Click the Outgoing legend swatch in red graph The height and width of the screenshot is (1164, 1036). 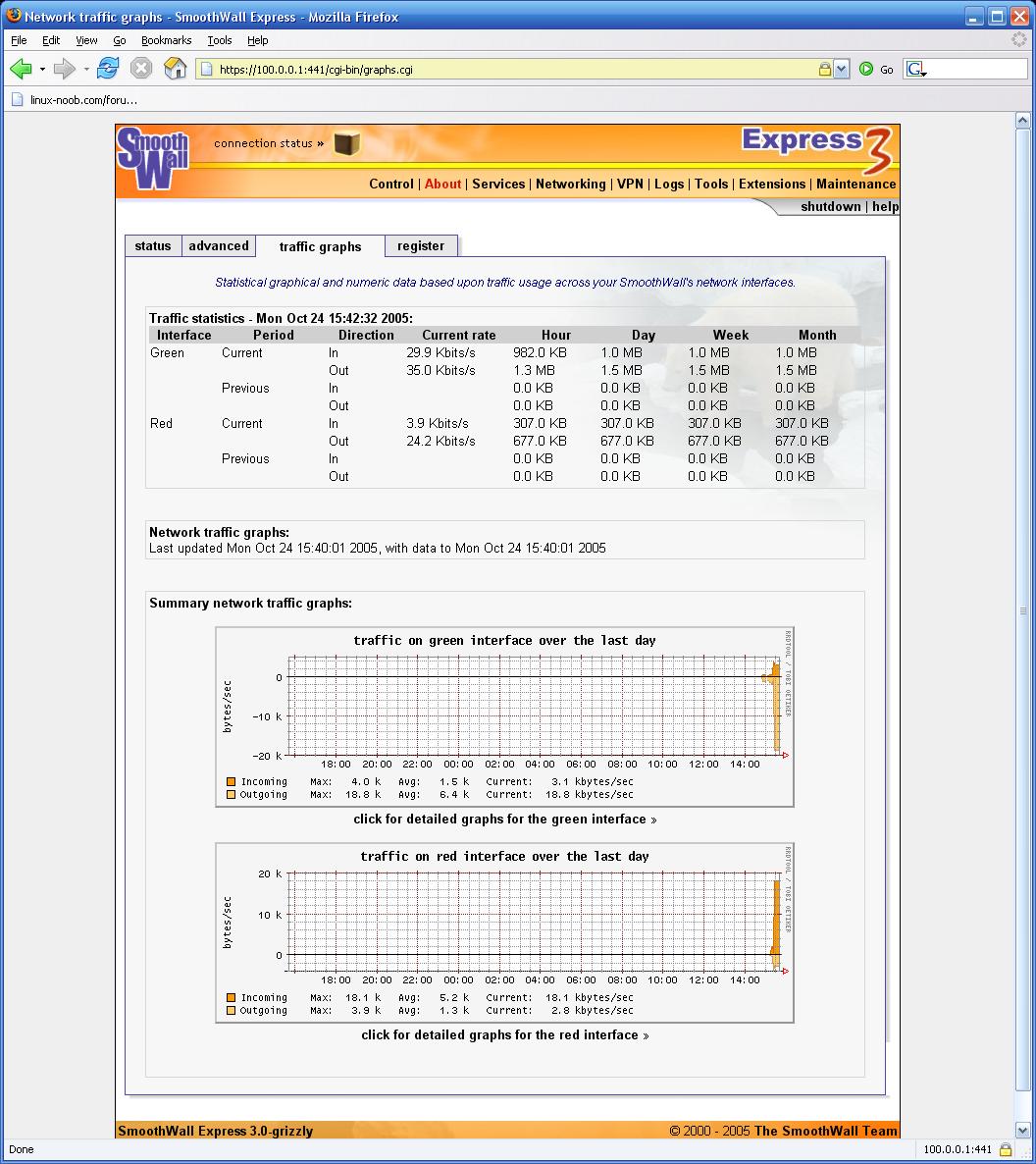pyautogui.click(x=231, y=1010)
